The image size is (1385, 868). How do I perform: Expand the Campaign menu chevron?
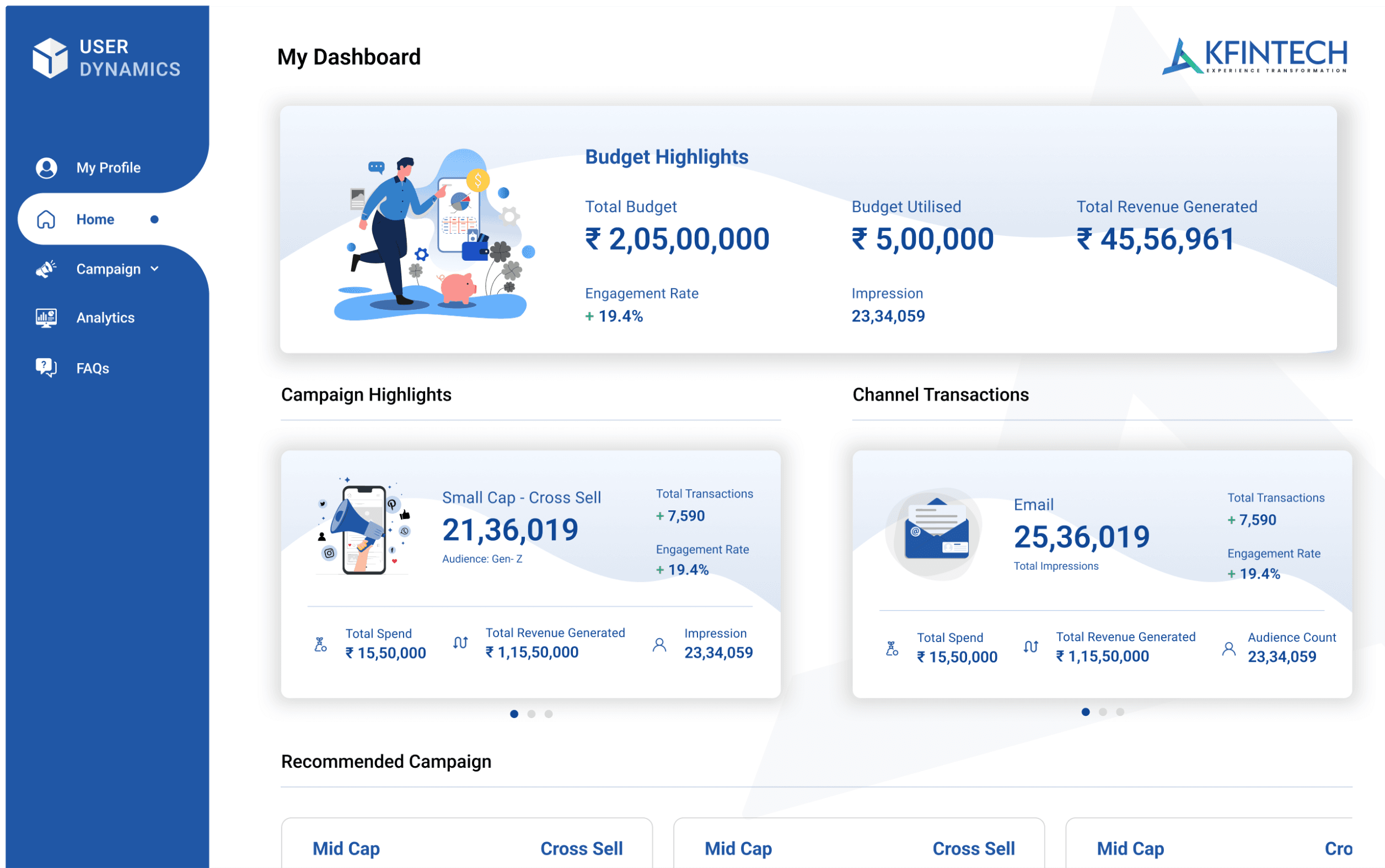[x=154, y=269]
